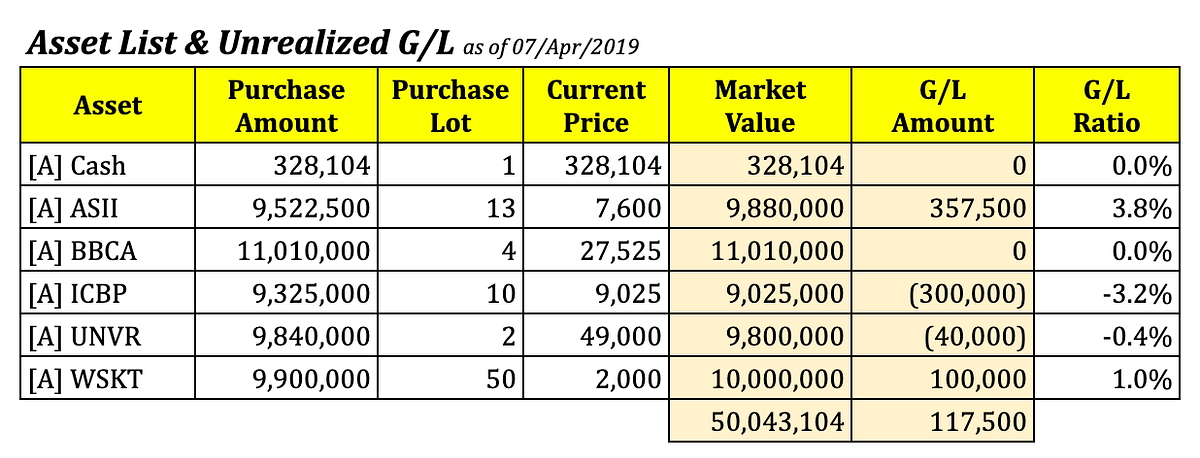Screen dimensions: 1200x458
Task: Click the Purchase Lot column header
Action: [449, 106]
